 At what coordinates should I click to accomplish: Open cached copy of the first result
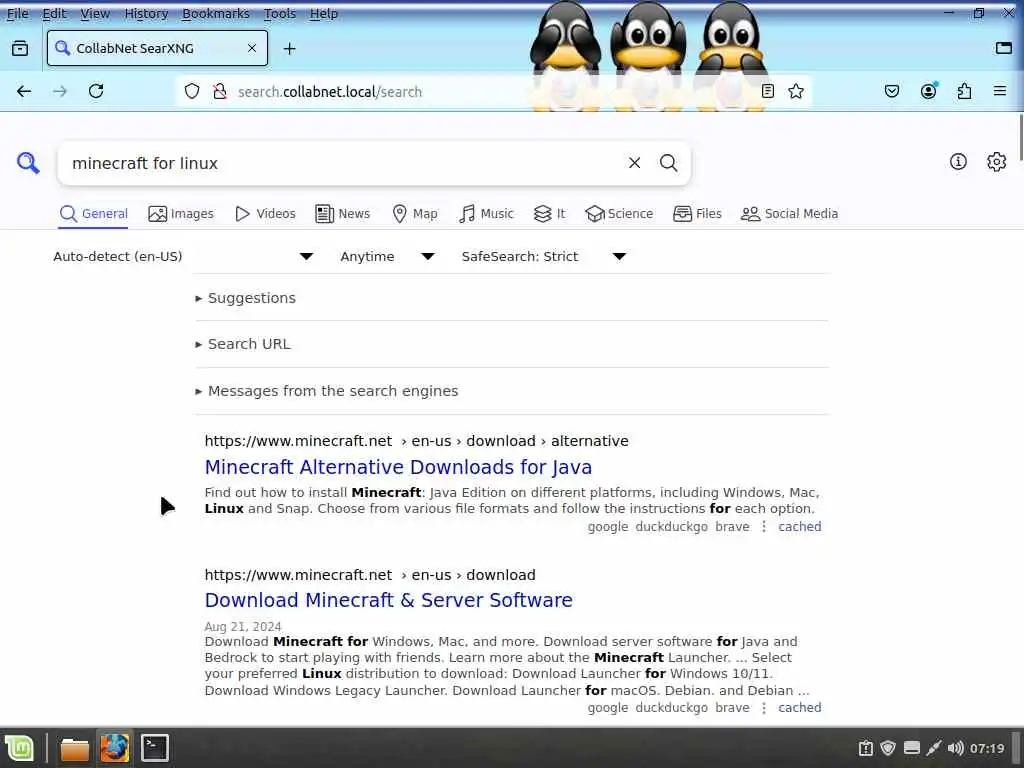(799, 526)
